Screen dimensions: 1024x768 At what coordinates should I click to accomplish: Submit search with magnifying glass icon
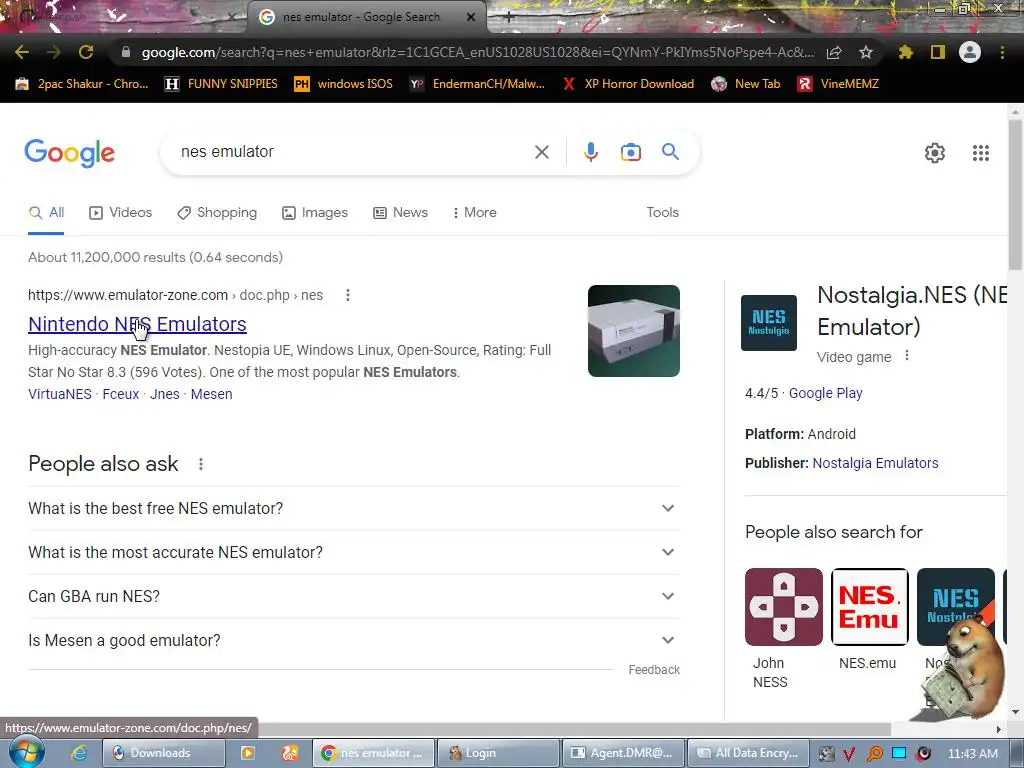(671, 152)
